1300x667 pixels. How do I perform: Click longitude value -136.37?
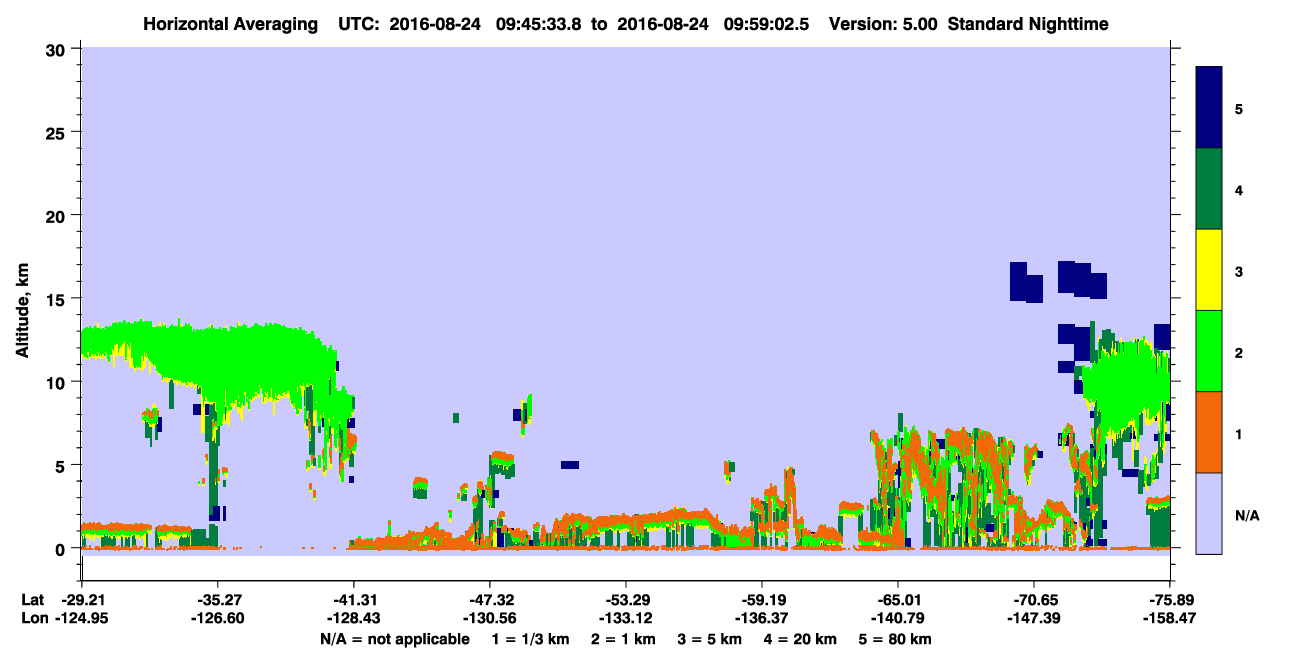762,619
